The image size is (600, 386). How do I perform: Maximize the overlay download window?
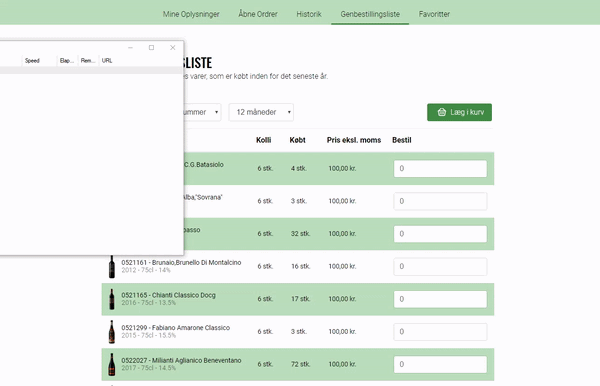152,47
